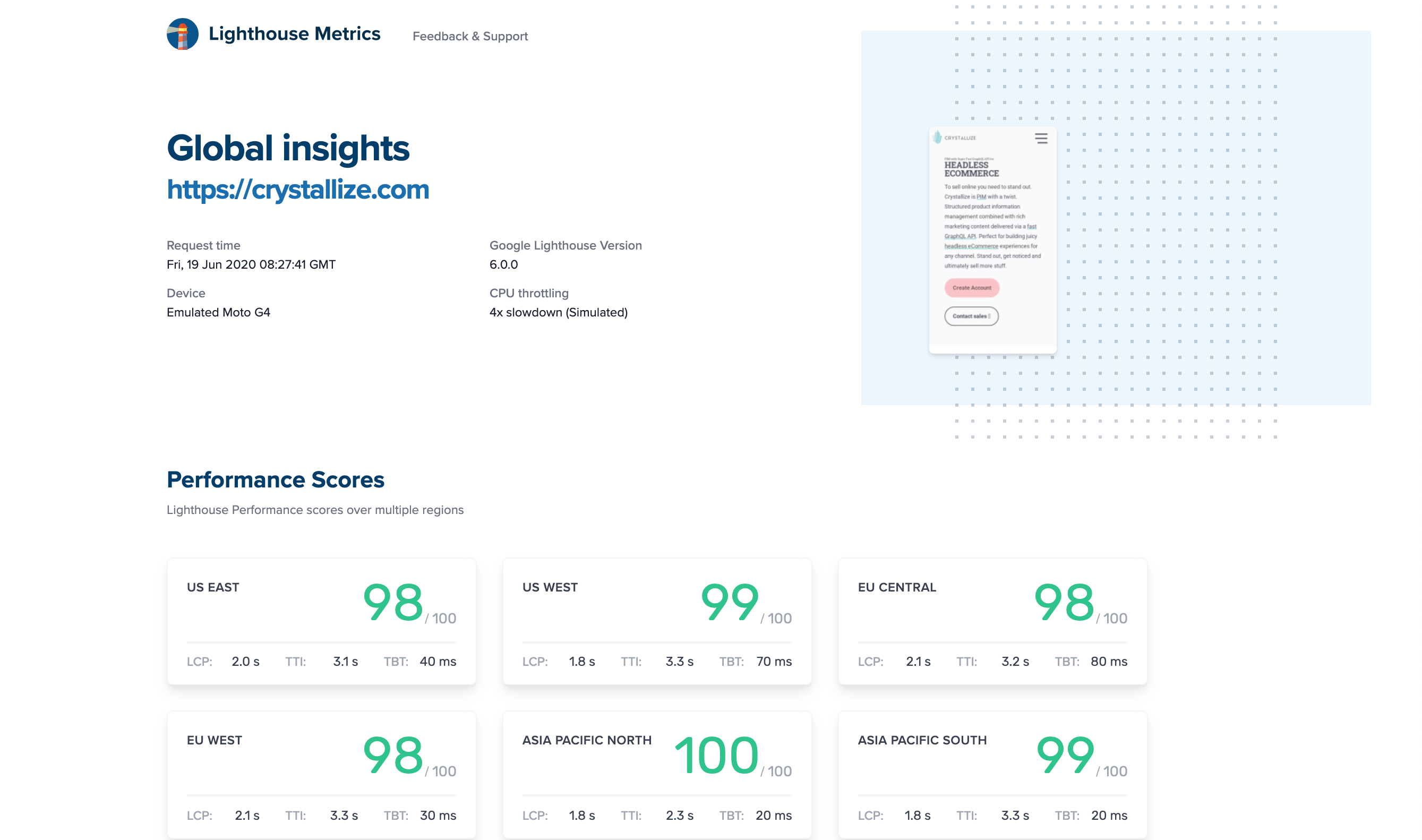Viewport: 1422px width, 840px height.
Task: Click the Crystallize logo in the preview thumbnail
Action: (954, 138)
